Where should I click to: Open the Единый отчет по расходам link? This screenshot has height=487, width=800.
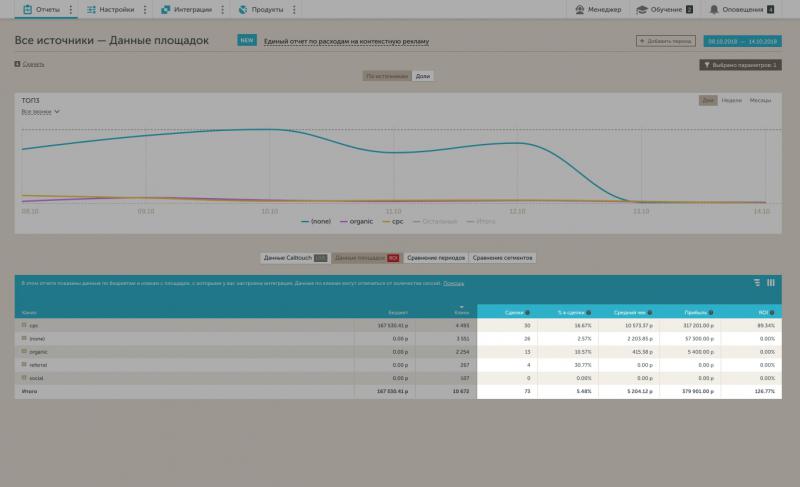pos(346,42)
